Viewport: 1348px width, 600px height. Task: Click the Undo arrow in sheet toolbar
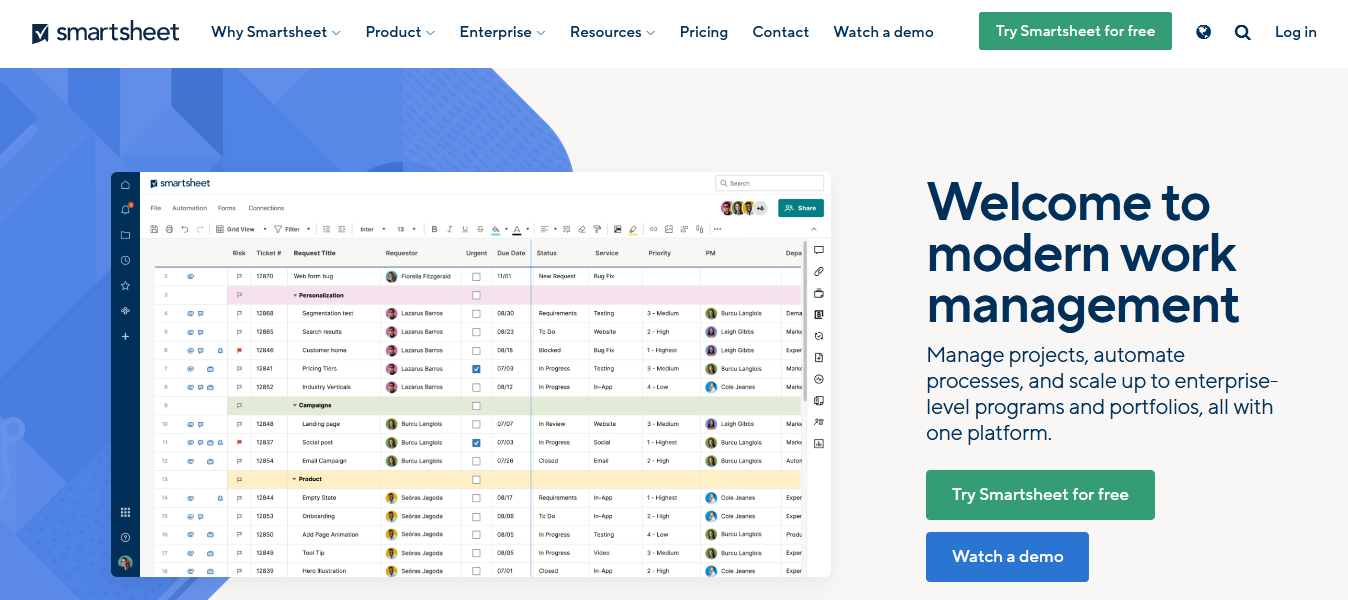[x=185, y=229]
